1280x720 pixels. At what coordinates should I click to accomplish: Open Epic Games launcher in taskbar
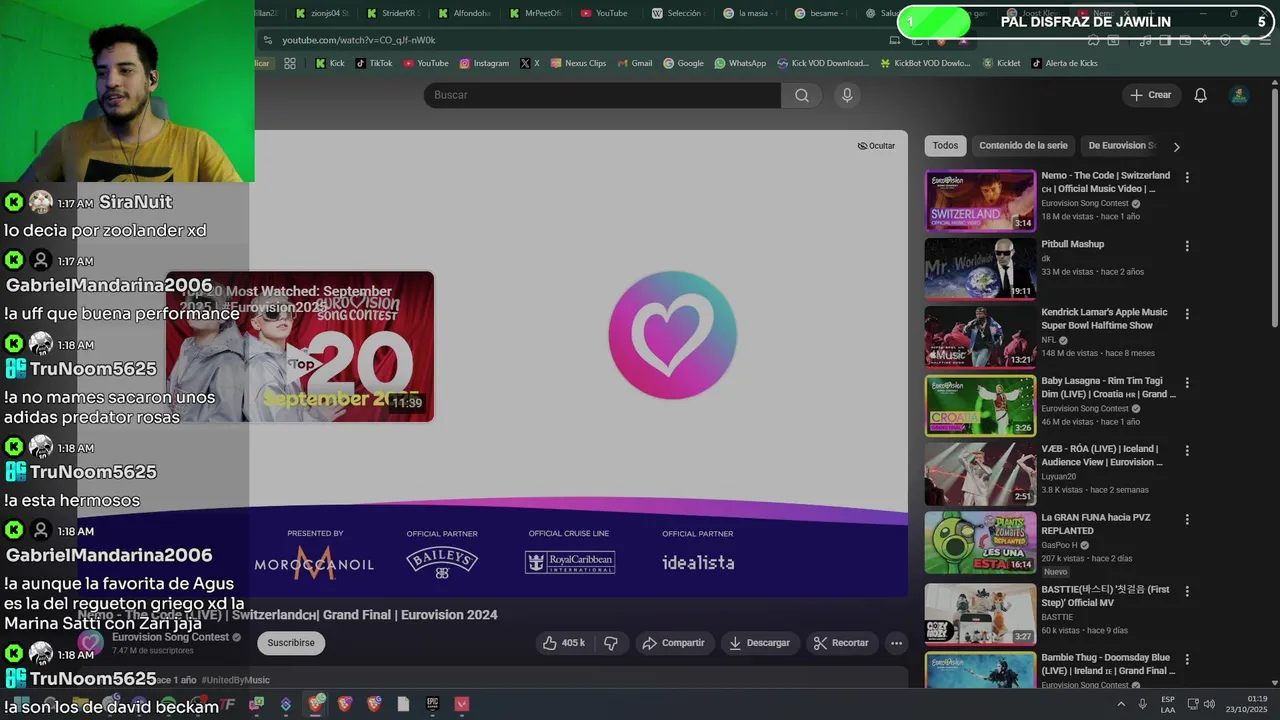pos(433,704)
